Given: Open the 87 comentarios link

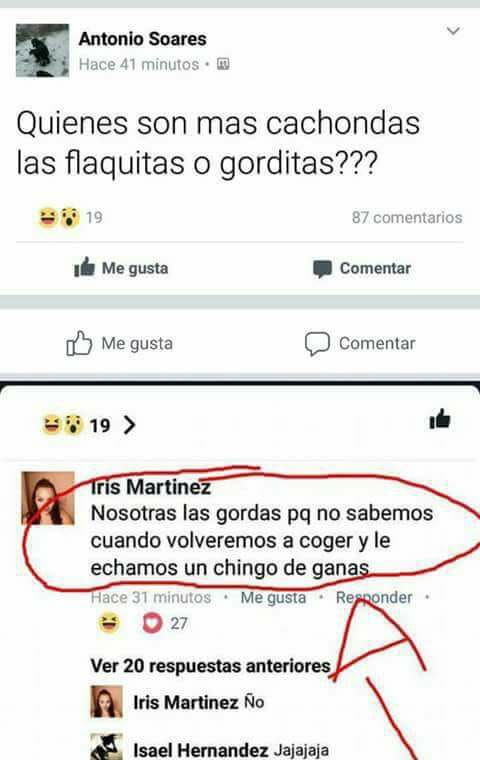Looking at the screenshot, I should coord(407,218).
